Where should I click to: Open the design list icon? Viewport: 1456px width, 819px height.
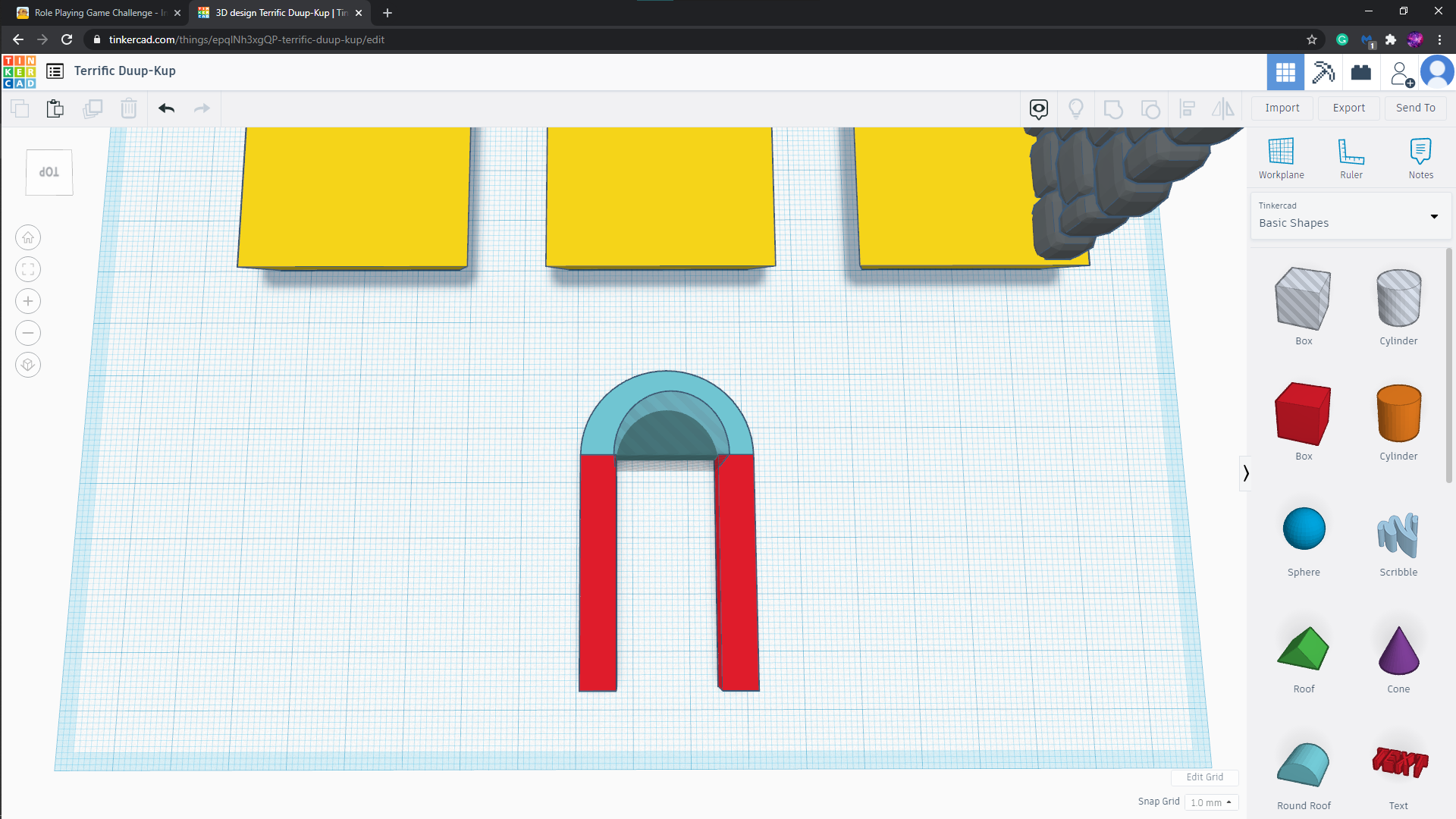(x=55, y=71)
